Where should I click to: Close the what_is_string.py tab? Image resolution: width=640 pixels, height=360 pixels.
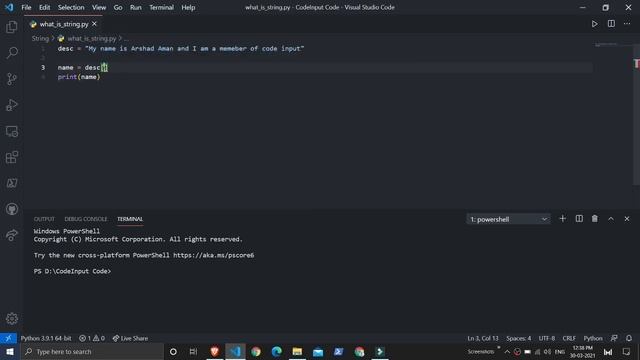click(x=94, y=24)
